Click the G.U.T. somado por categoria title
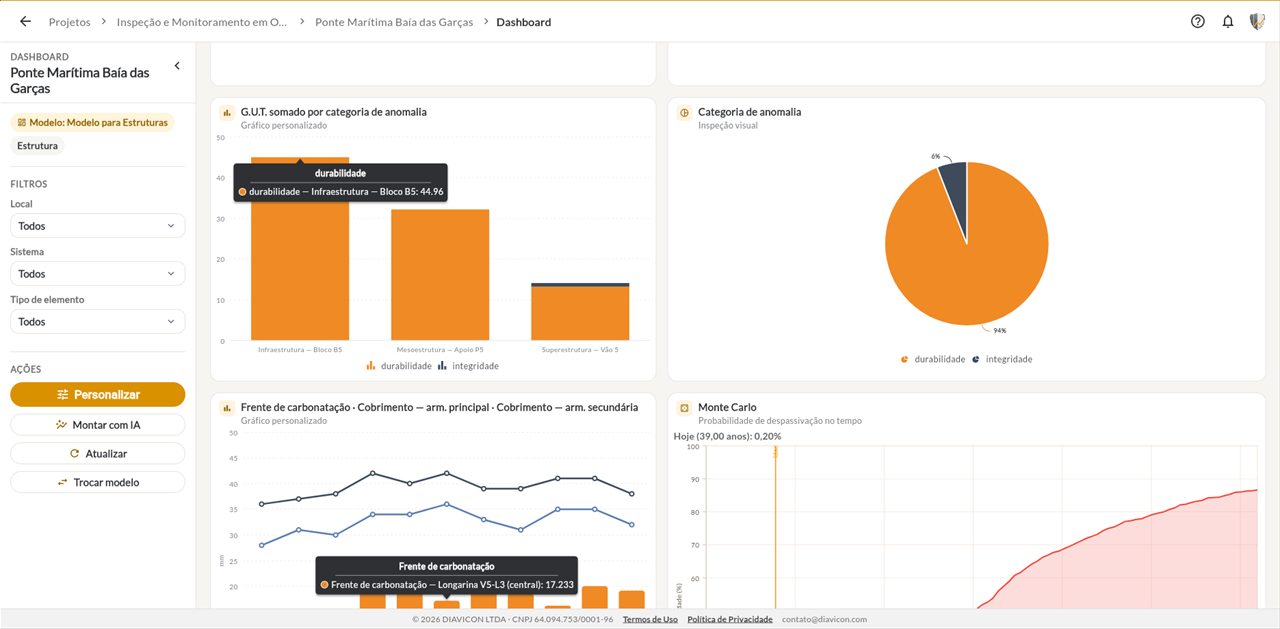 click(x=334, y=112)
